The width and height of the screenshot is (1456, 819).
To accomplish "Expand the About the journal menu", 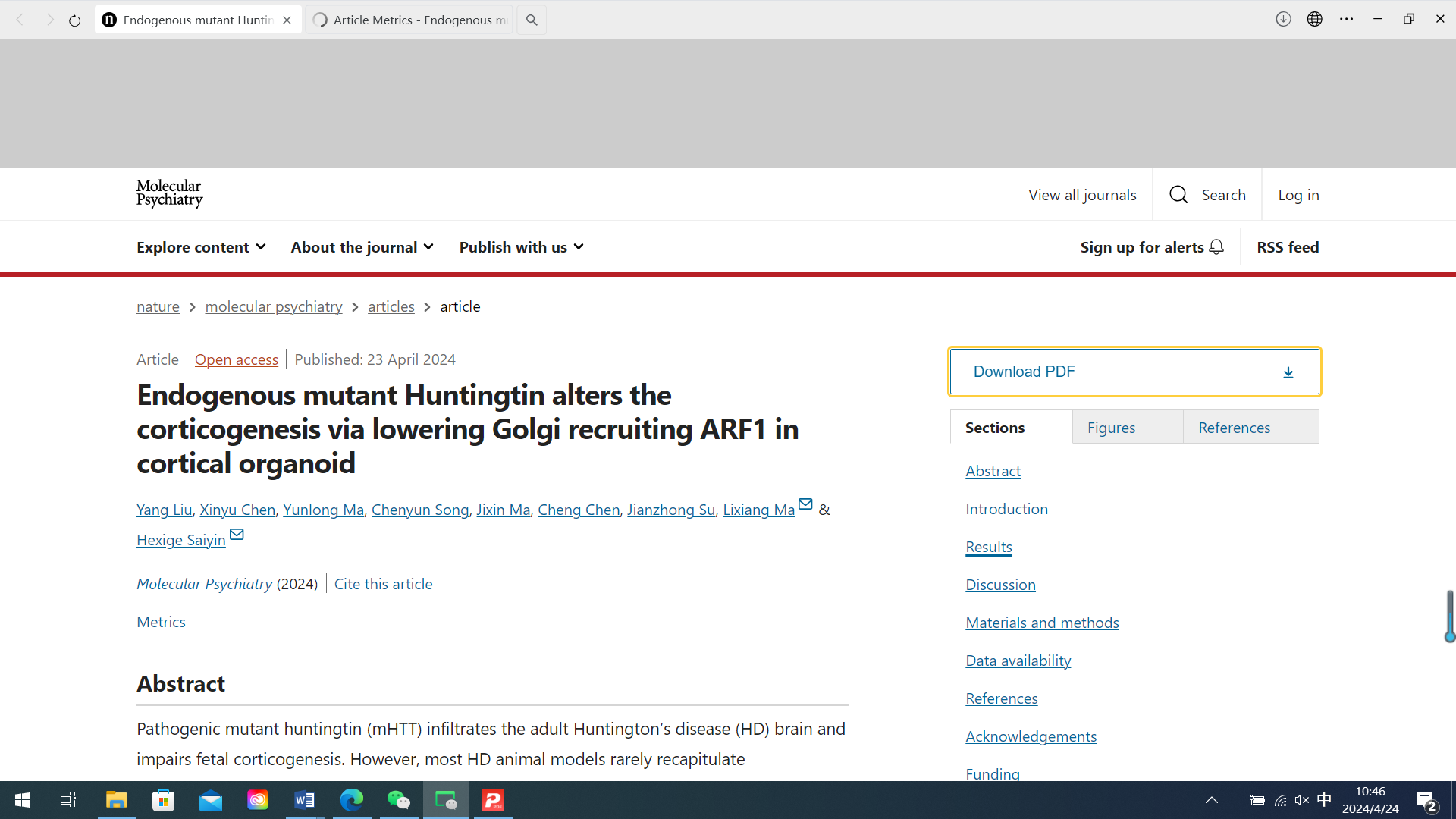I will (362, 247).
